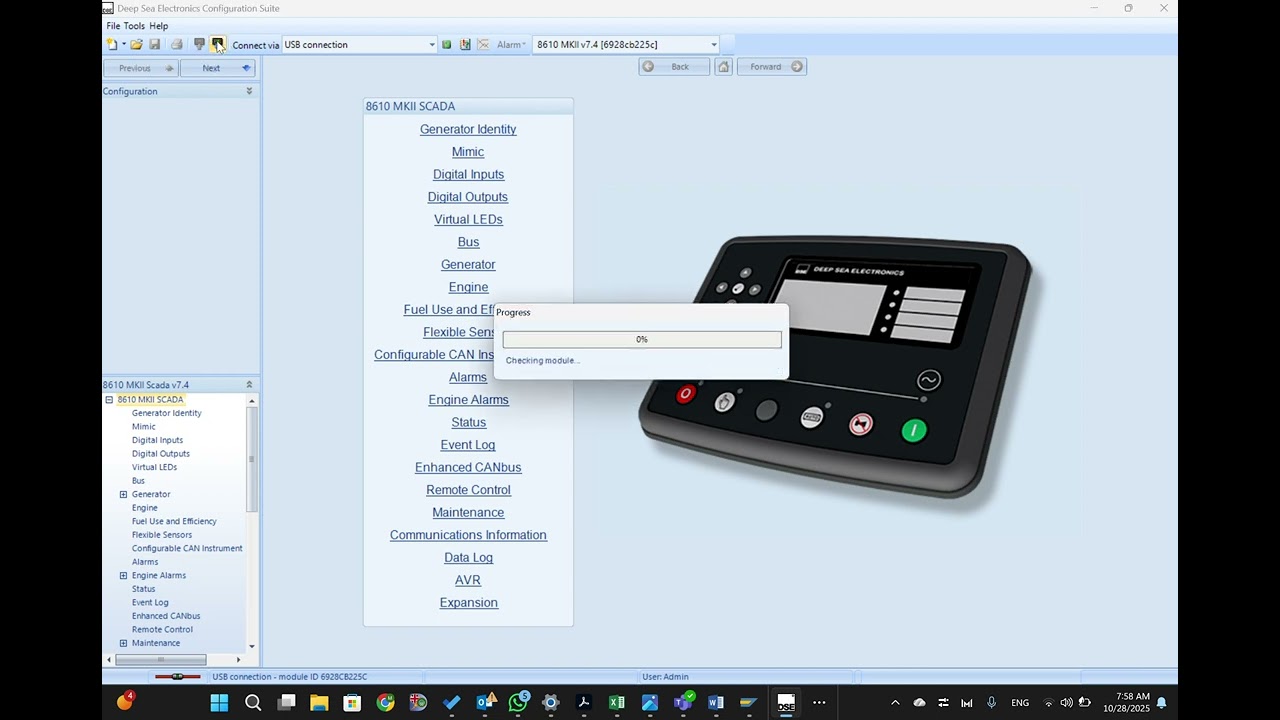Expand the Maintenance tree node
Image resolution: width=1280 pixels, height=720 pixels.
[x=123, y=643]
